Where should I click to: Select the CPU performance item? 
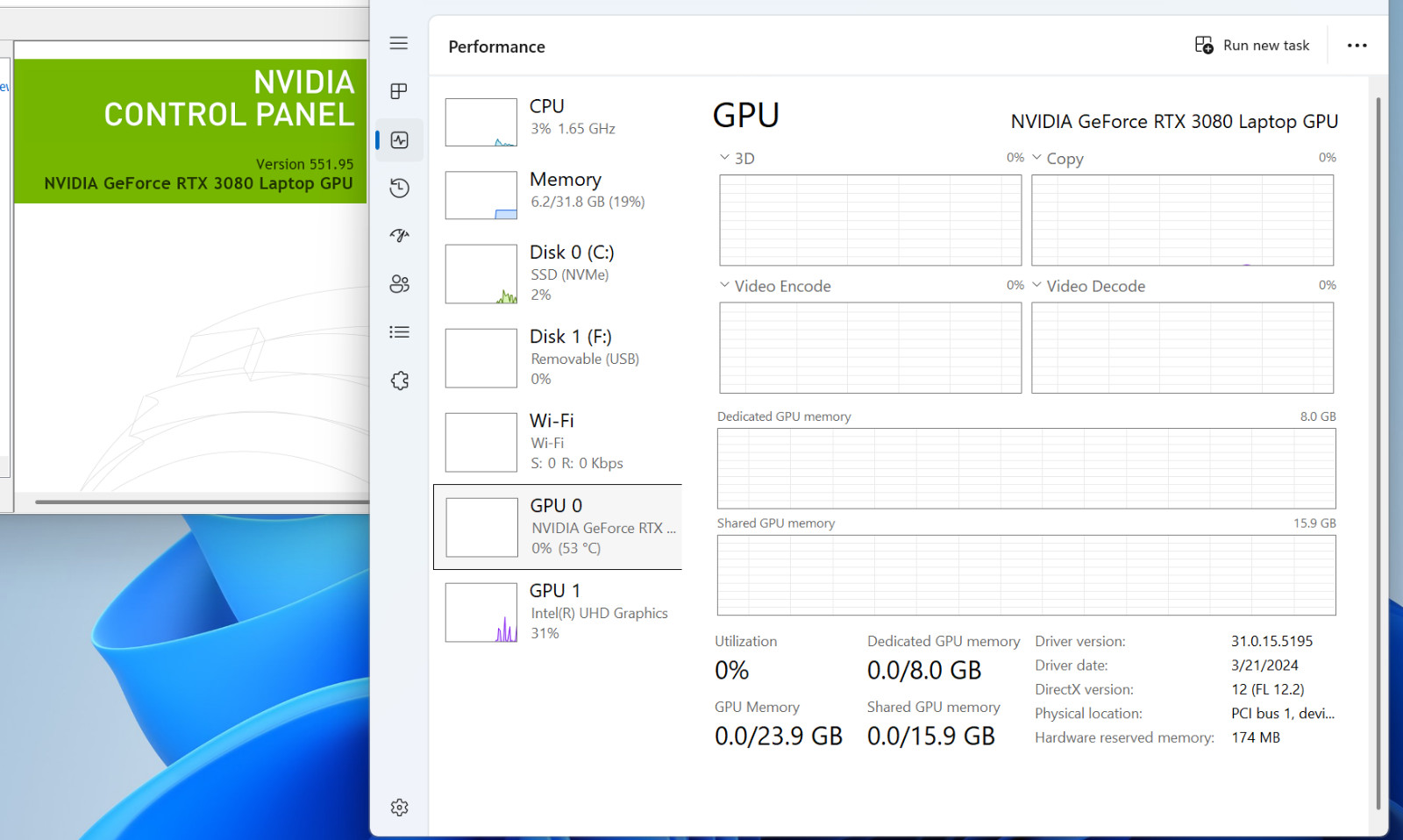pyautogui.click(x=558, y=121)
